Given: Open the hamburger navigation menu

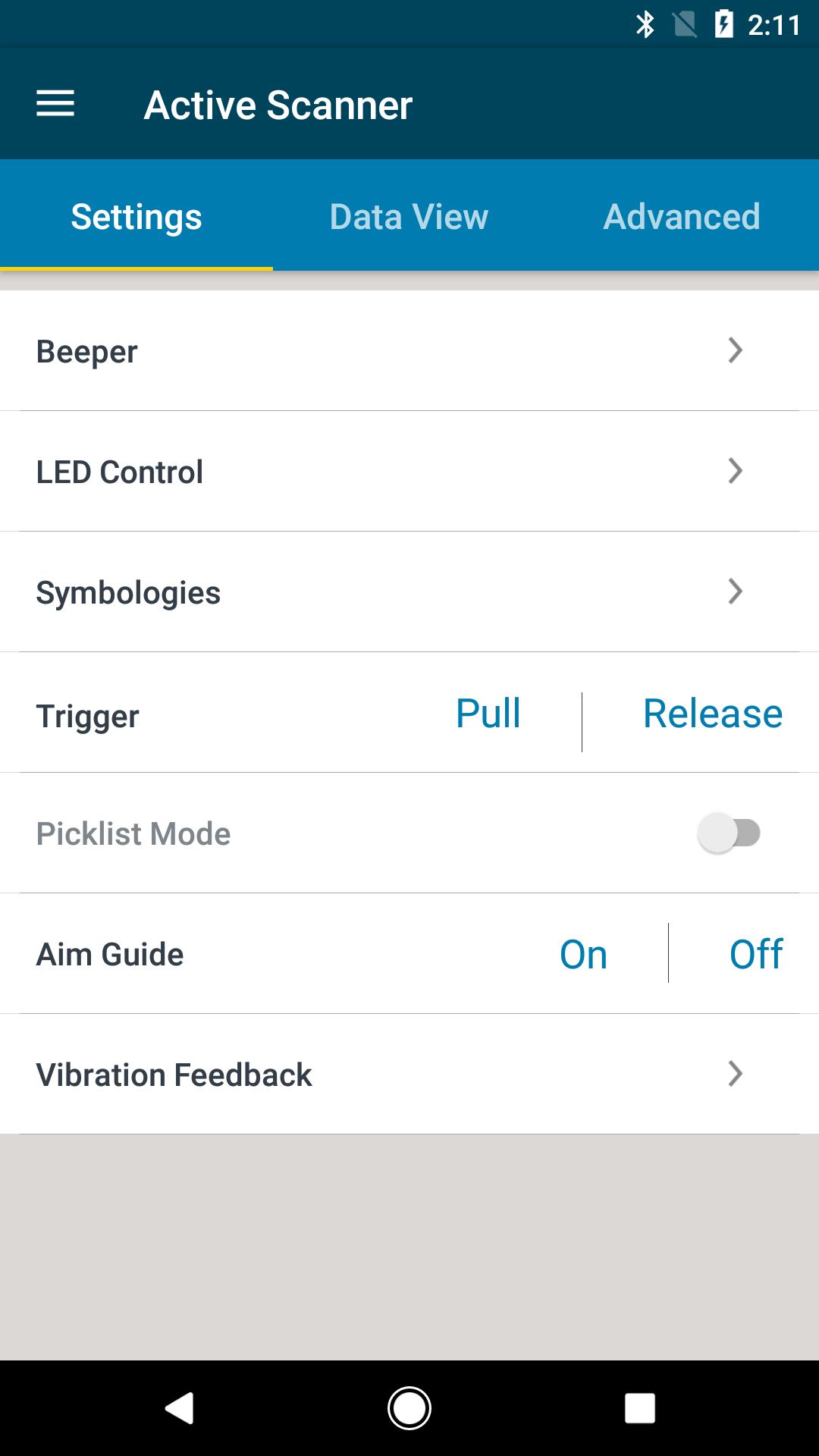Looking at the screenshot, I should tap(55, 104).
